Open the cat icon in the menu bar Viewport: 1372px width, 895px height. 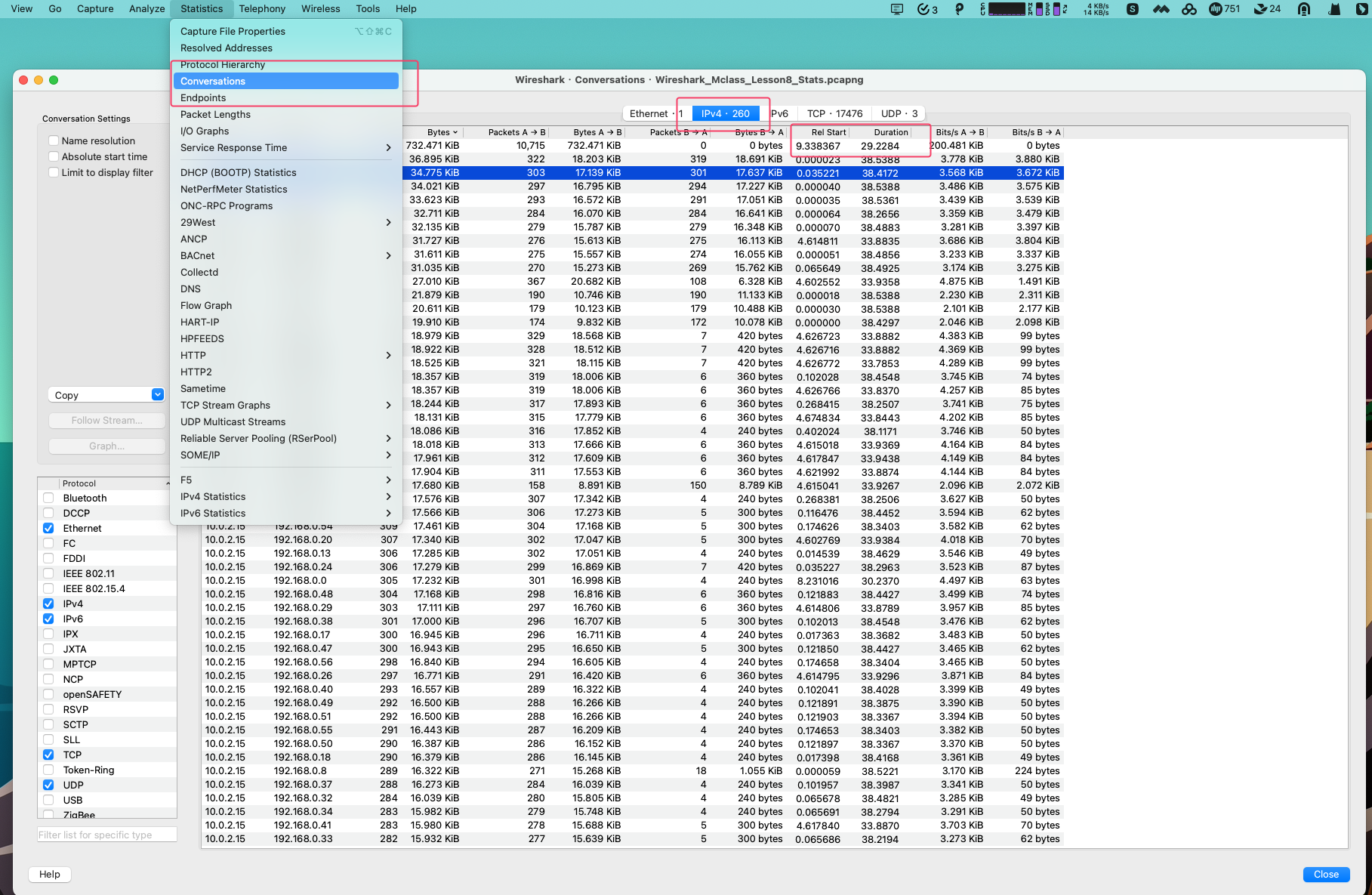(x=1335, y=9)
